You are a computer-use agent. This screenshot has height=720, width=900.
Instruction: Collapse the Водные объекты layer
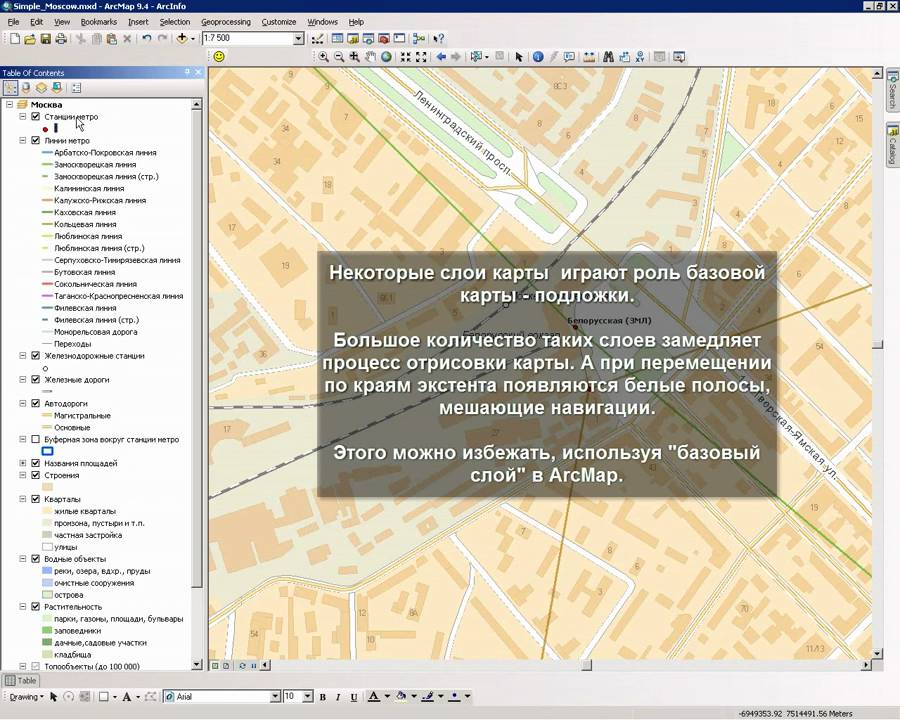tap(22, 559)
